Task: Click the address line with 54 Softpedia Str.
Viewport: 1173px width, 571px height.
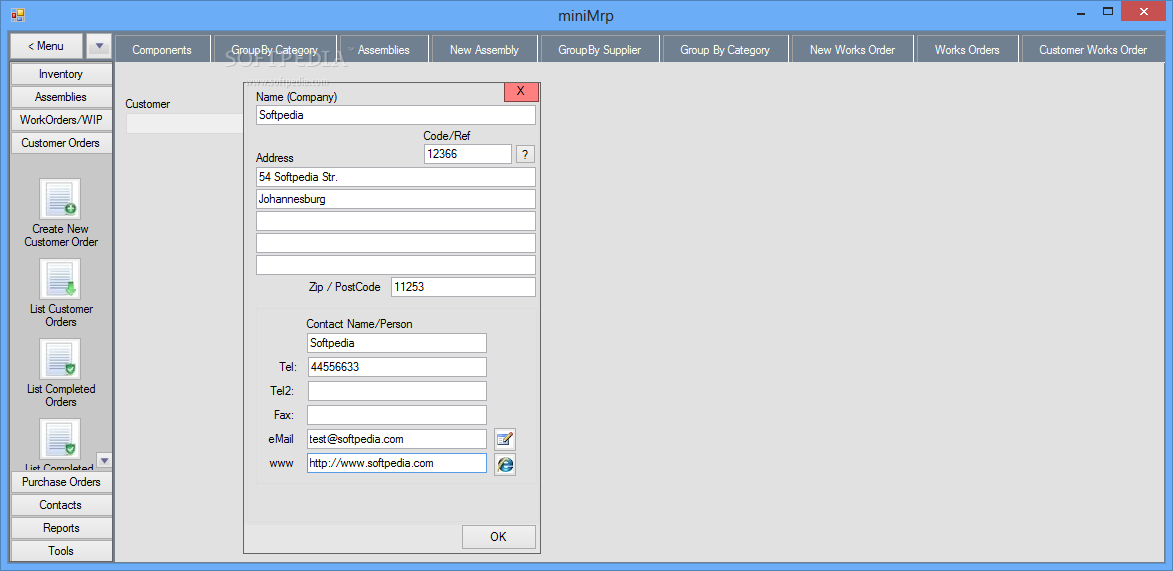Action: coord(396,177)
